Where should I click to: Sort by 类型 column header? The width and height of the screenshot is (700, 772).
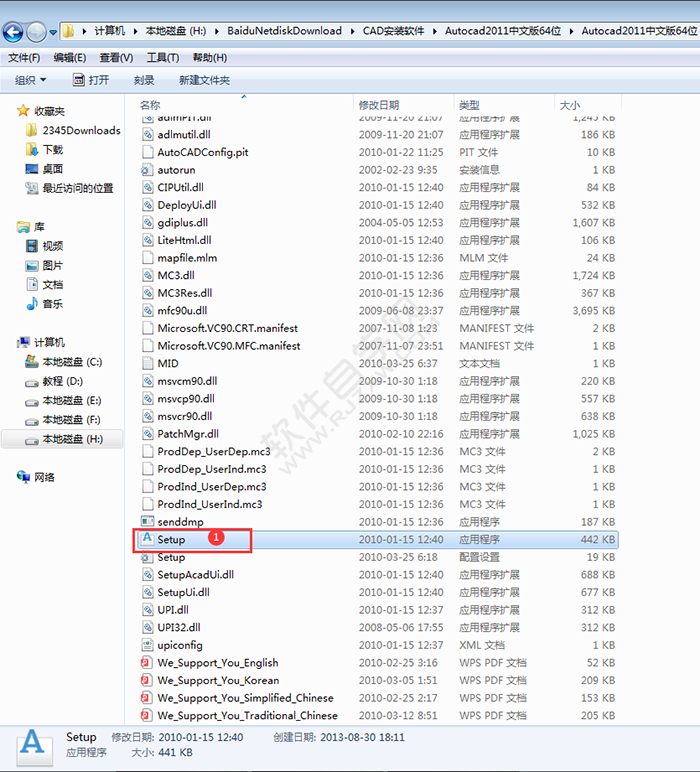coord(469,105)
